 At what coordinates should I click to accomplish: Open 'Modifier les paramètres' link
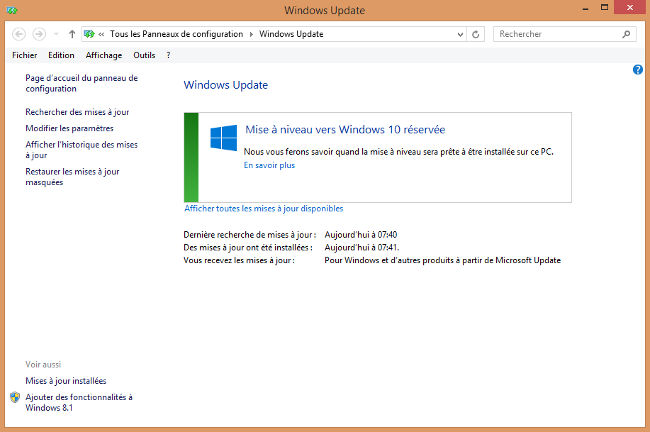pyautogui.click(x=69, y=128)
